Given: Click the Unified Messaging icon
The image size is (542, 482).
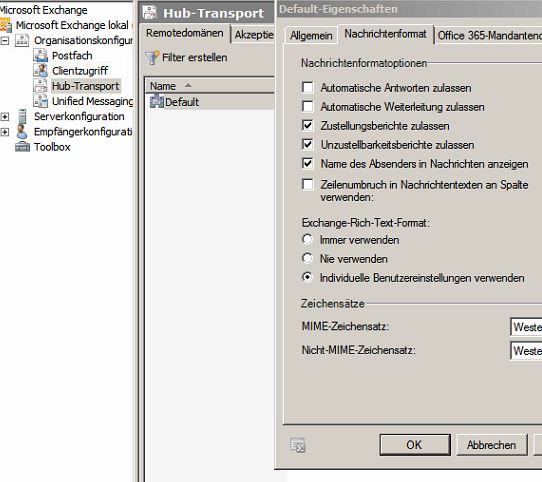Looking at the screenshot, I should 40,101.
